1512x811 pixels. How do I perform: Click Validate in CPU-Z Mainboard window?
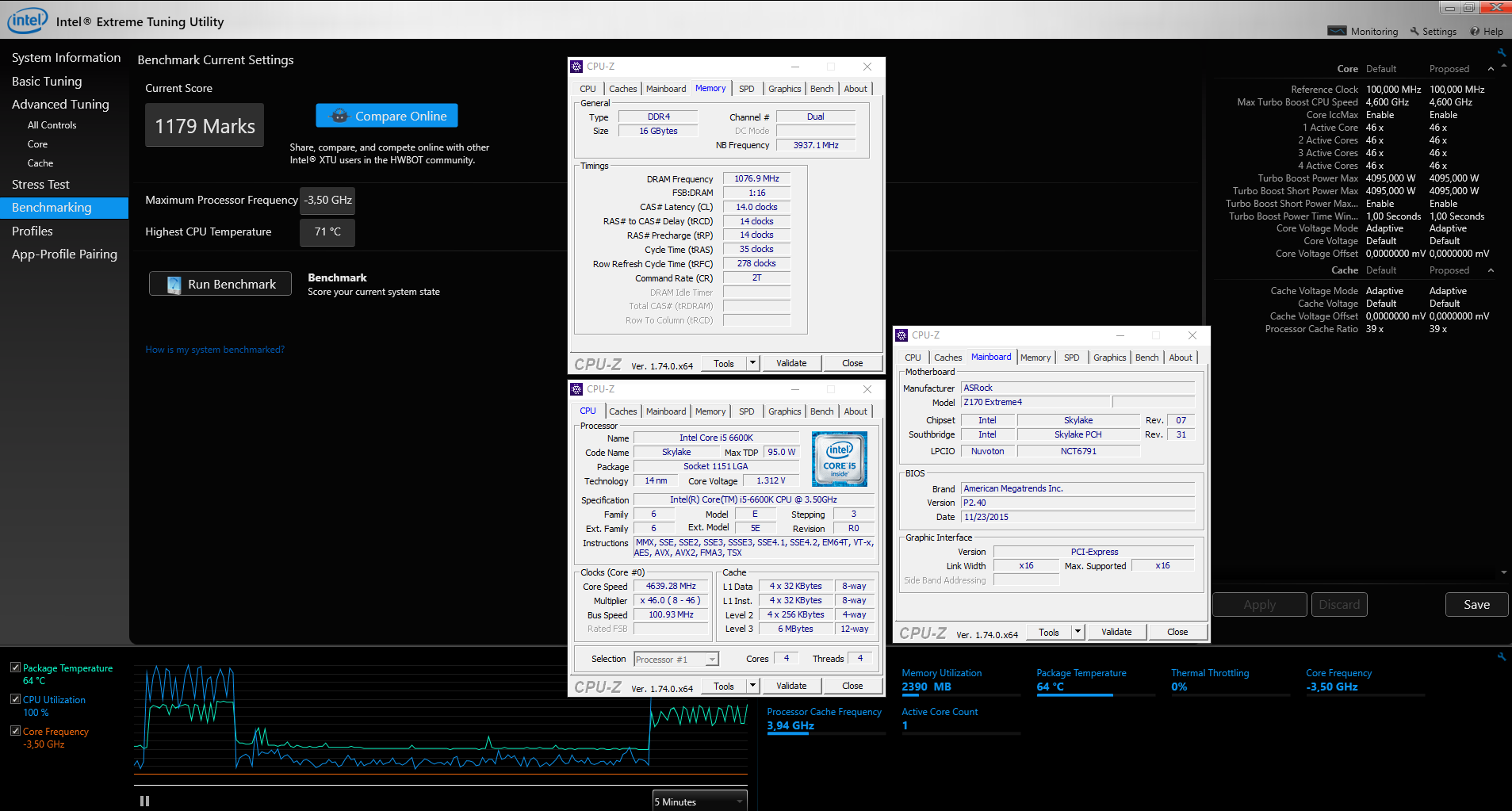pyautogui.click(x=1116, y=632)
